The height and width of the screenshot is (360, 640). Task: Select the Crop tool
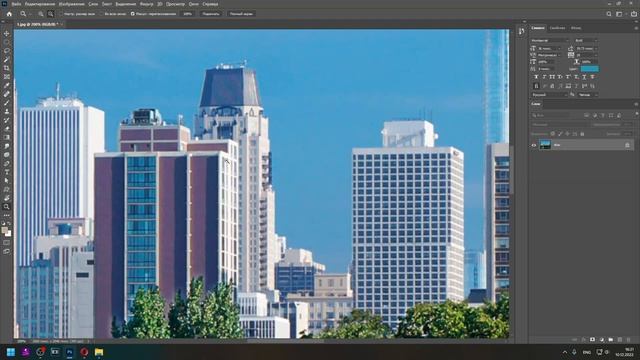pyautogui.click(x=7, y=68)
